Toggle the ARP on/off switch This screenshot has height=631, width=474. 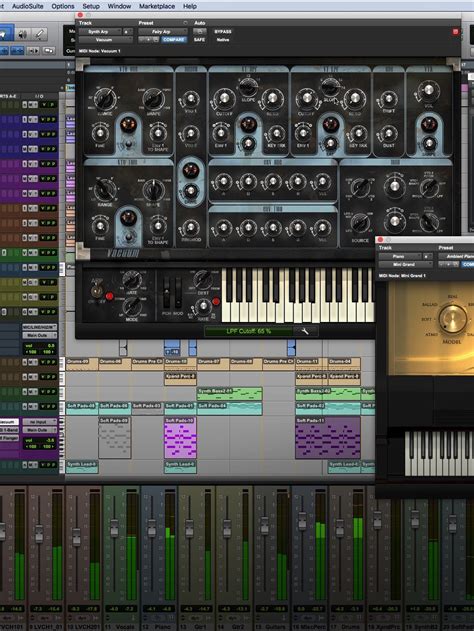(96, 291)
